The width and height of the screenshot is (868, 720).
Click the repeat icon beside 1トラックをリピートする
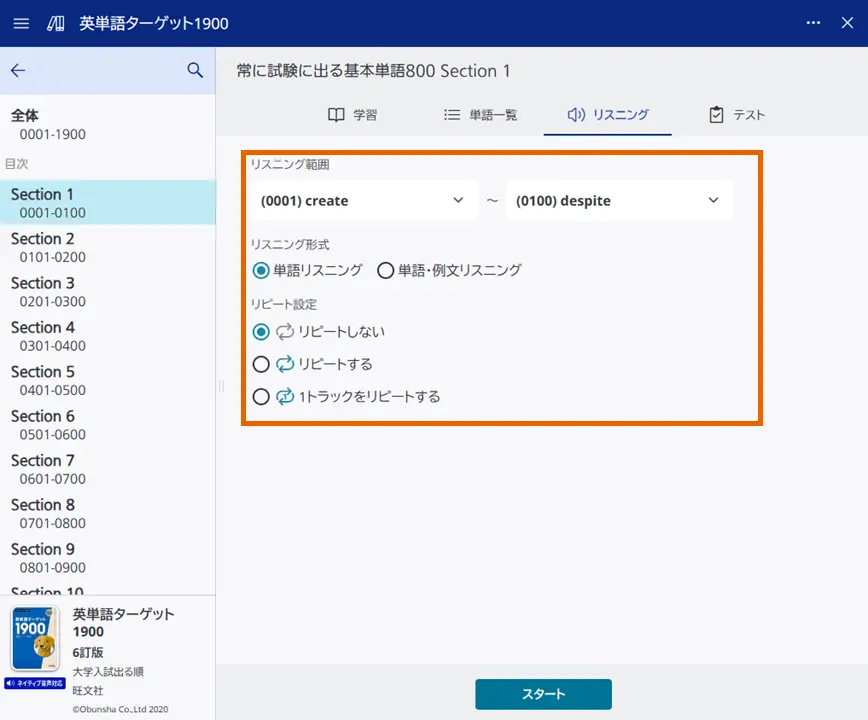tap(283, 396)
